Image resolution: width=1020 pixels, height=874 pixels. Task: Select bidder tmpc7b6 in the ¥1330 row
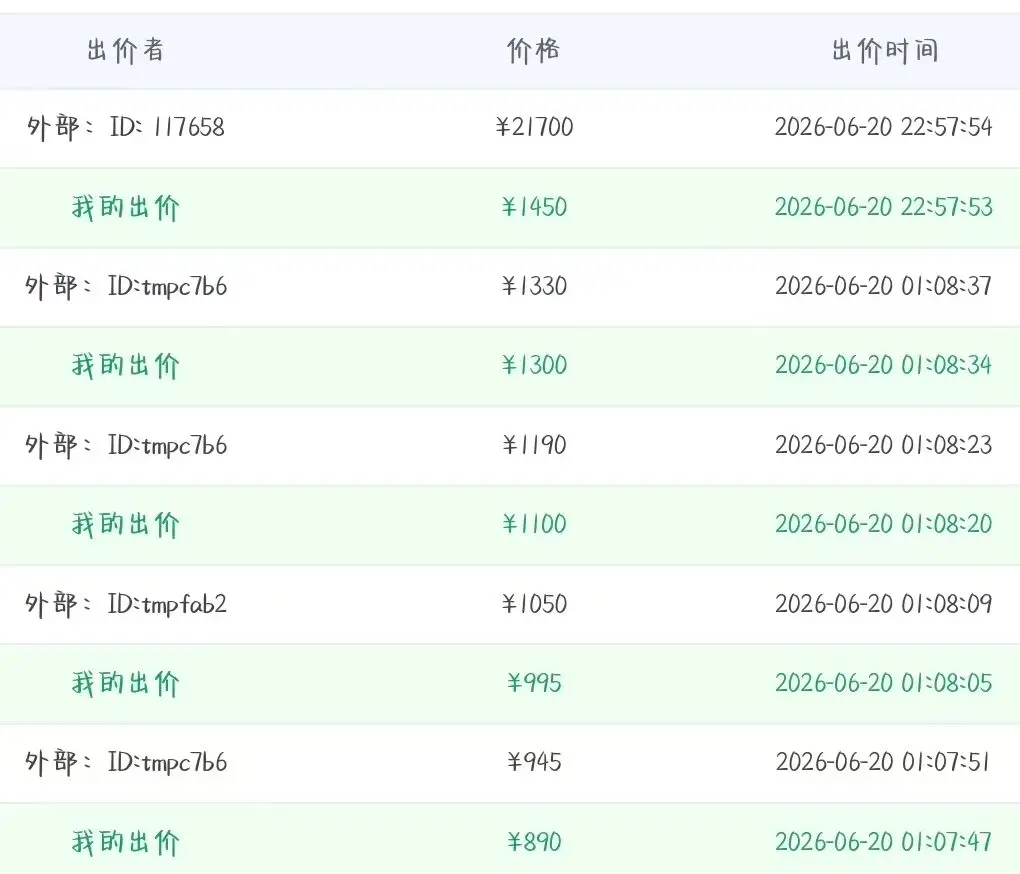click(x=126, y=286)
